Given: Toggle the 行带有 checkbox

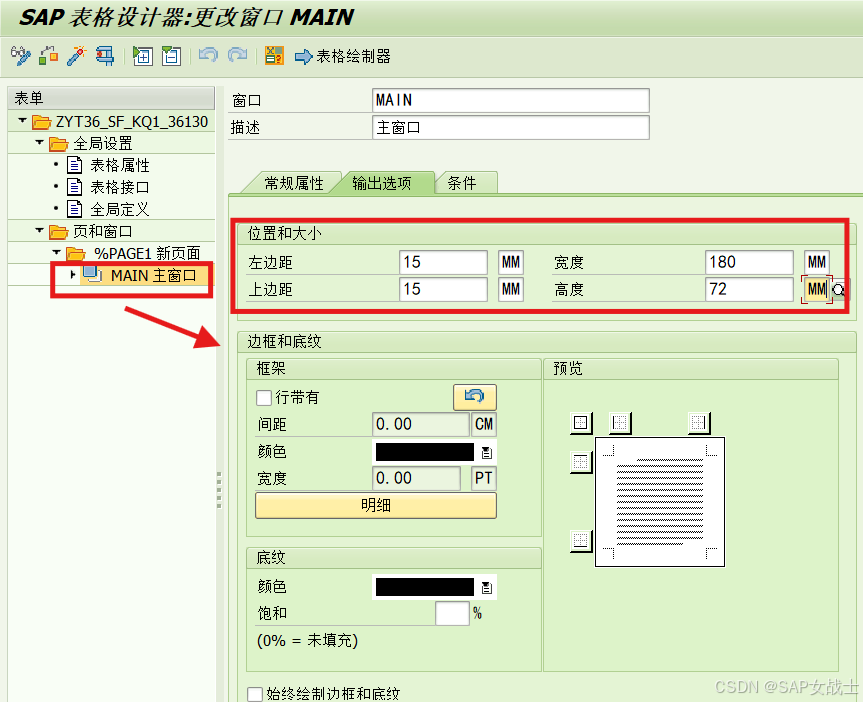Looking at the screenshot, I should coord(264,398).
